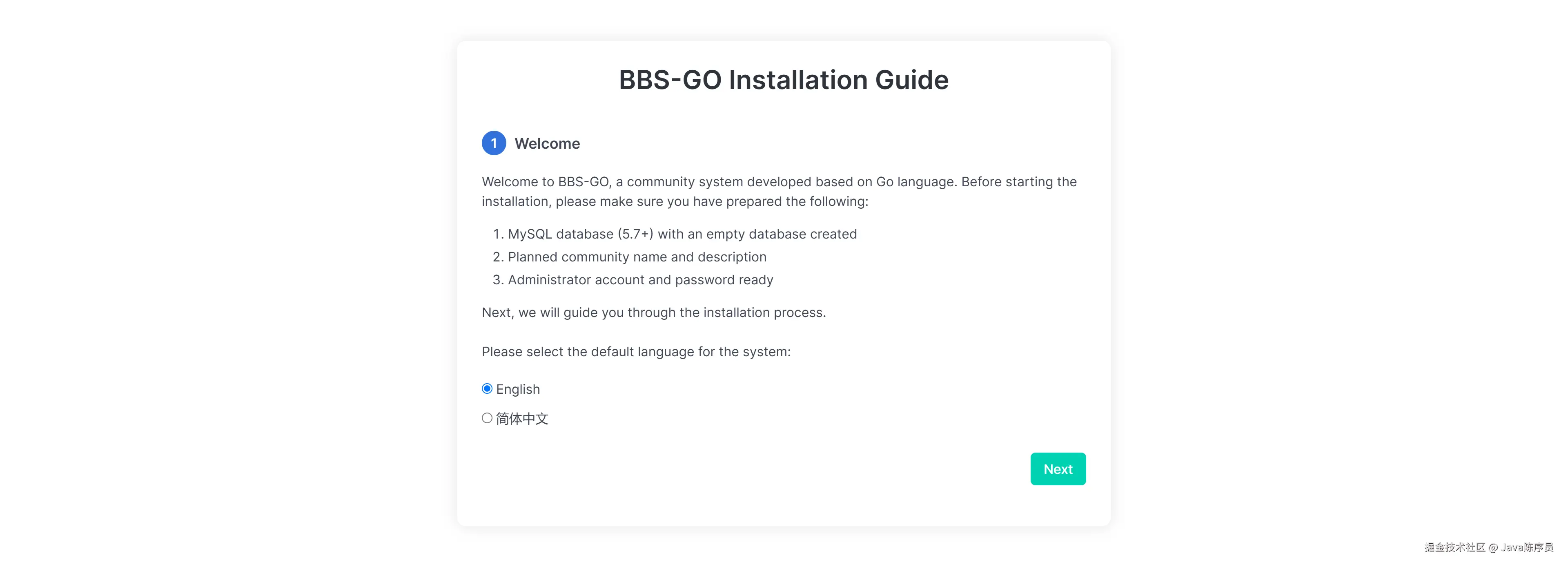Viewport: 1568px width, 567px height.
Task: Click the 掘金技术社区 watermark text
Action: 1455,547
